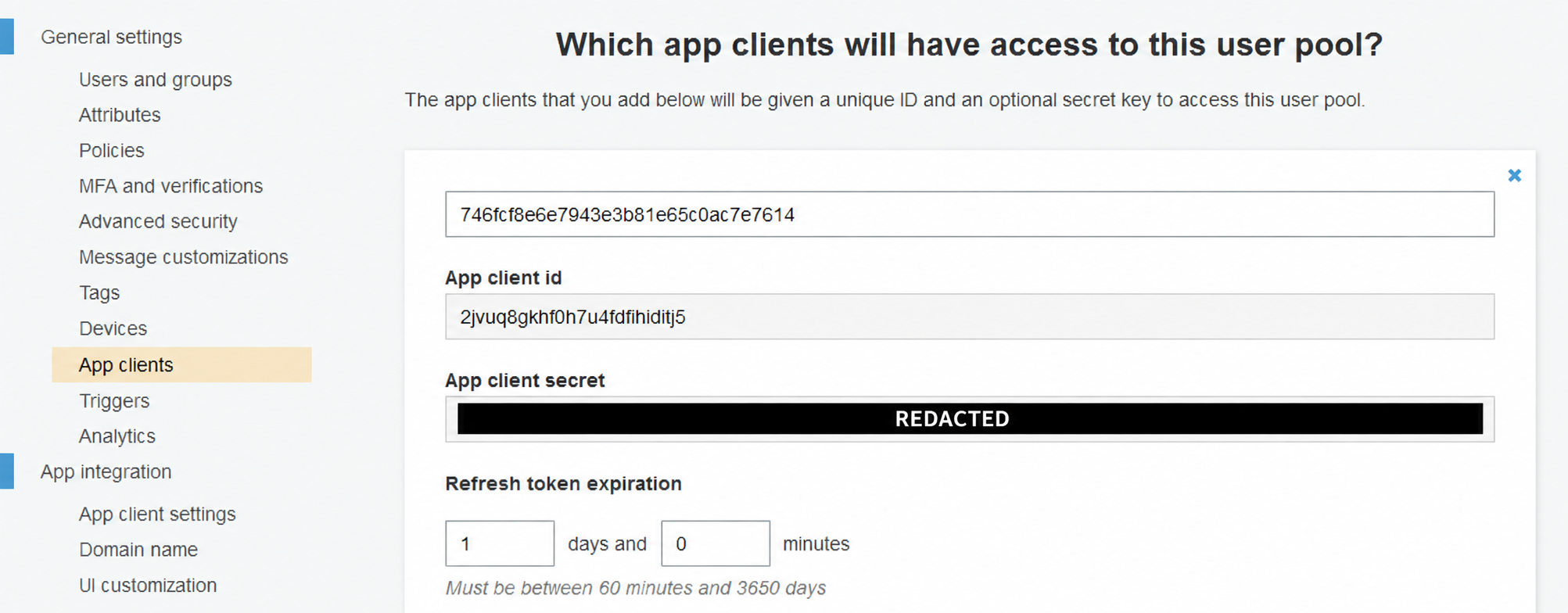Go to Users and groups

(156, 80)
